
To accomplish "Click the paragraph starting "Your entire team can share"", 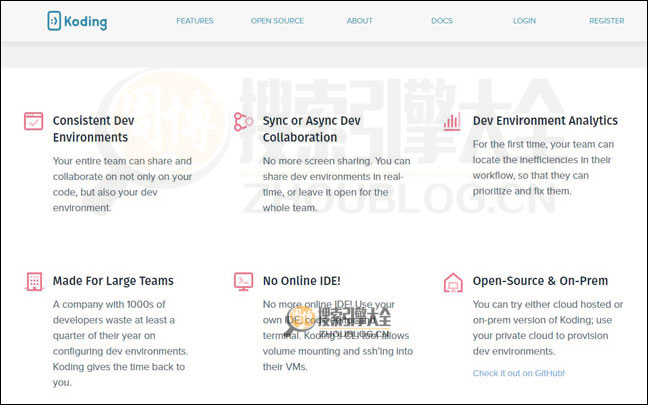I will [x=122, y=184].
